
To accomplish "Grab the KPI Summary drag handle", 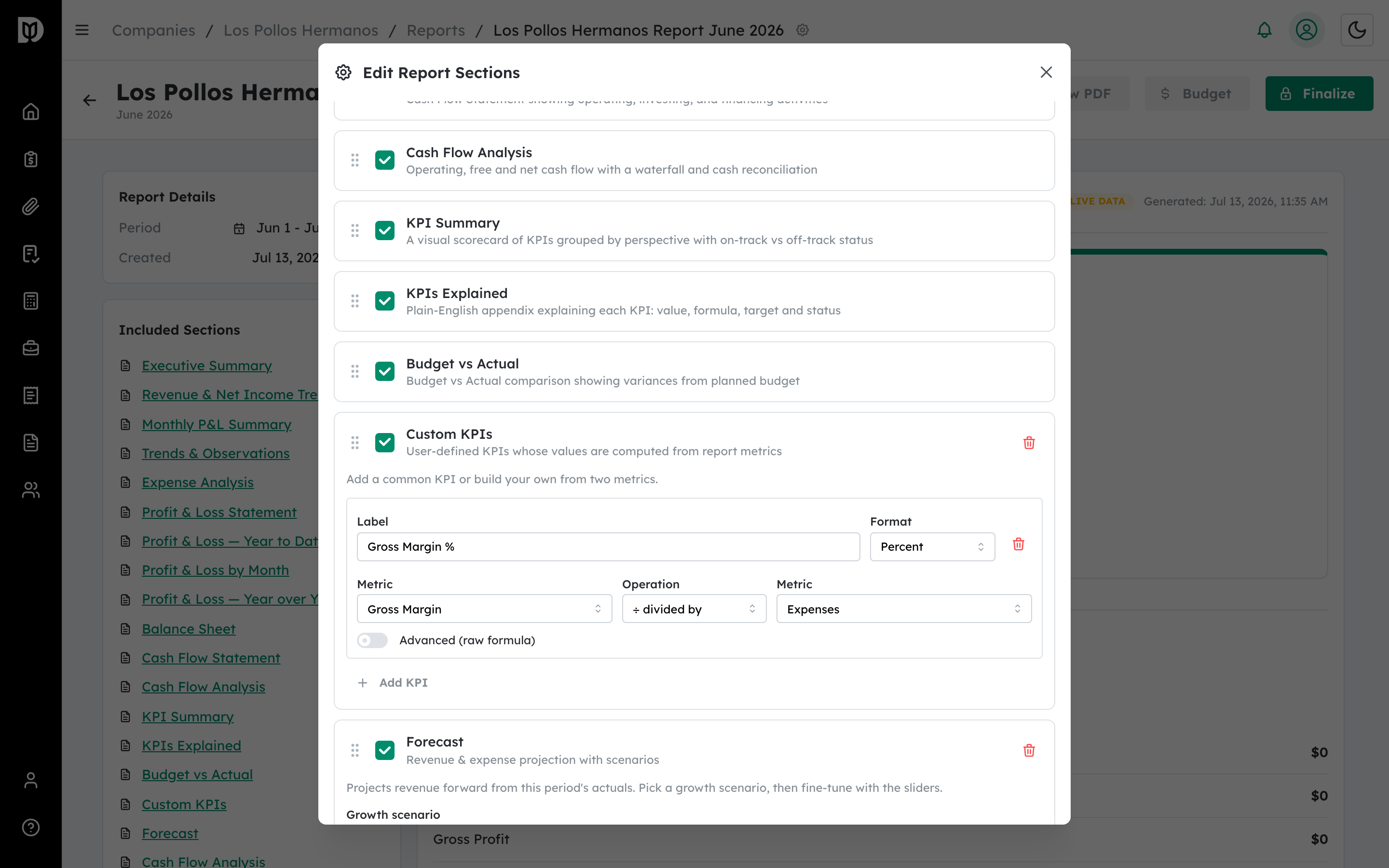I will (354, 231).
